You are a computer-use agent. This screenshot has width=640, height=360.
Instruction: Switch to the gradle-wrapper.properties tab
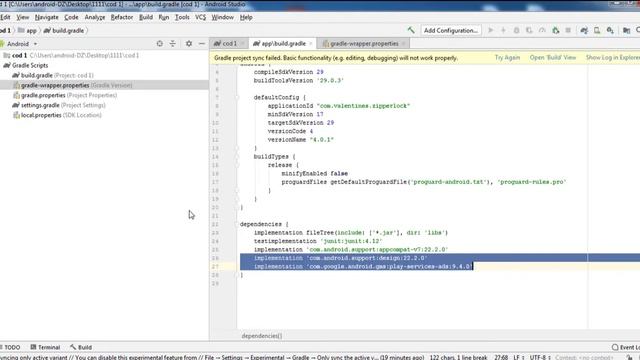(x=364, y=43)
